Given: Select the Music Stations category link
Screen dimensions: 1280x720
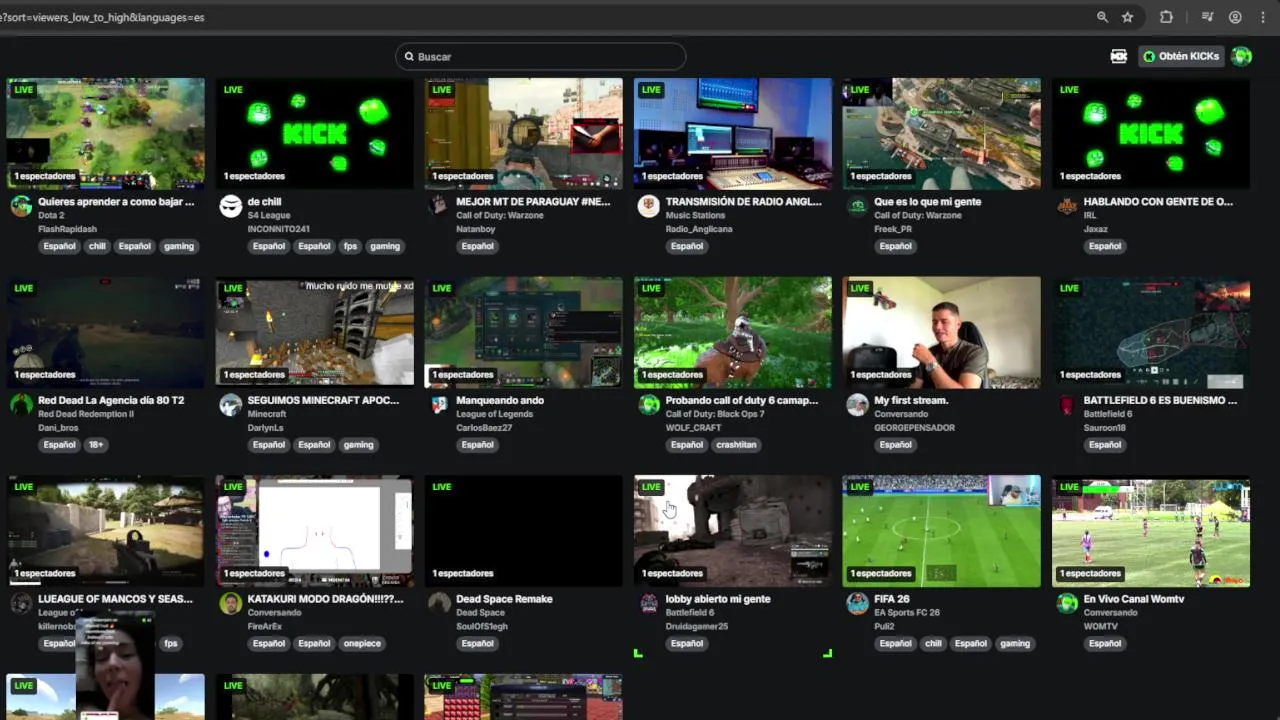Looking at the screenshot, I should 695,215.
